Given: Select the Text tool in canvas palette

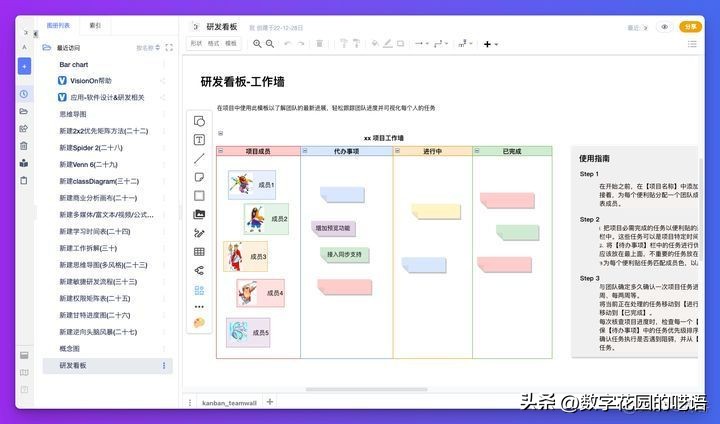Looking at the screenshot, I should tap(199, 140).
